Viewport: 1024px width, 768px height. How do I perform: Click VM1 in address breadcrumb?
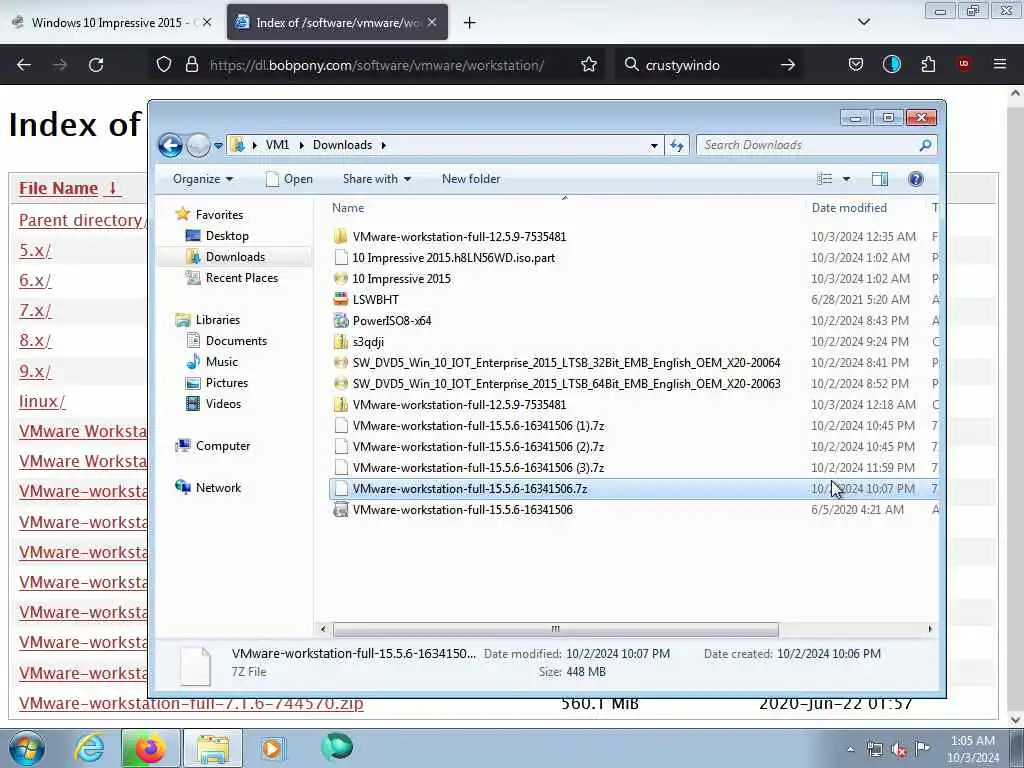[277, 145]
